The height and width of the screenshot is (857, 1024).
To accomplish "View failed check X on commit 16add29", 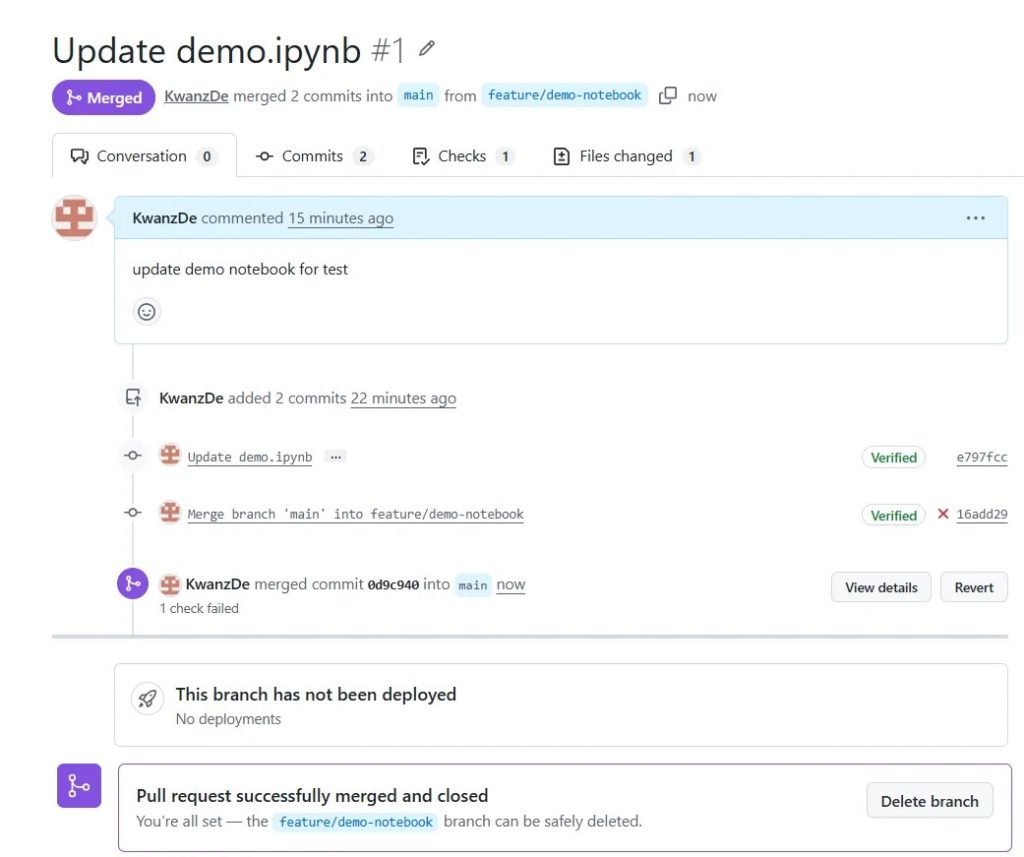I will (x=942, y=514).
